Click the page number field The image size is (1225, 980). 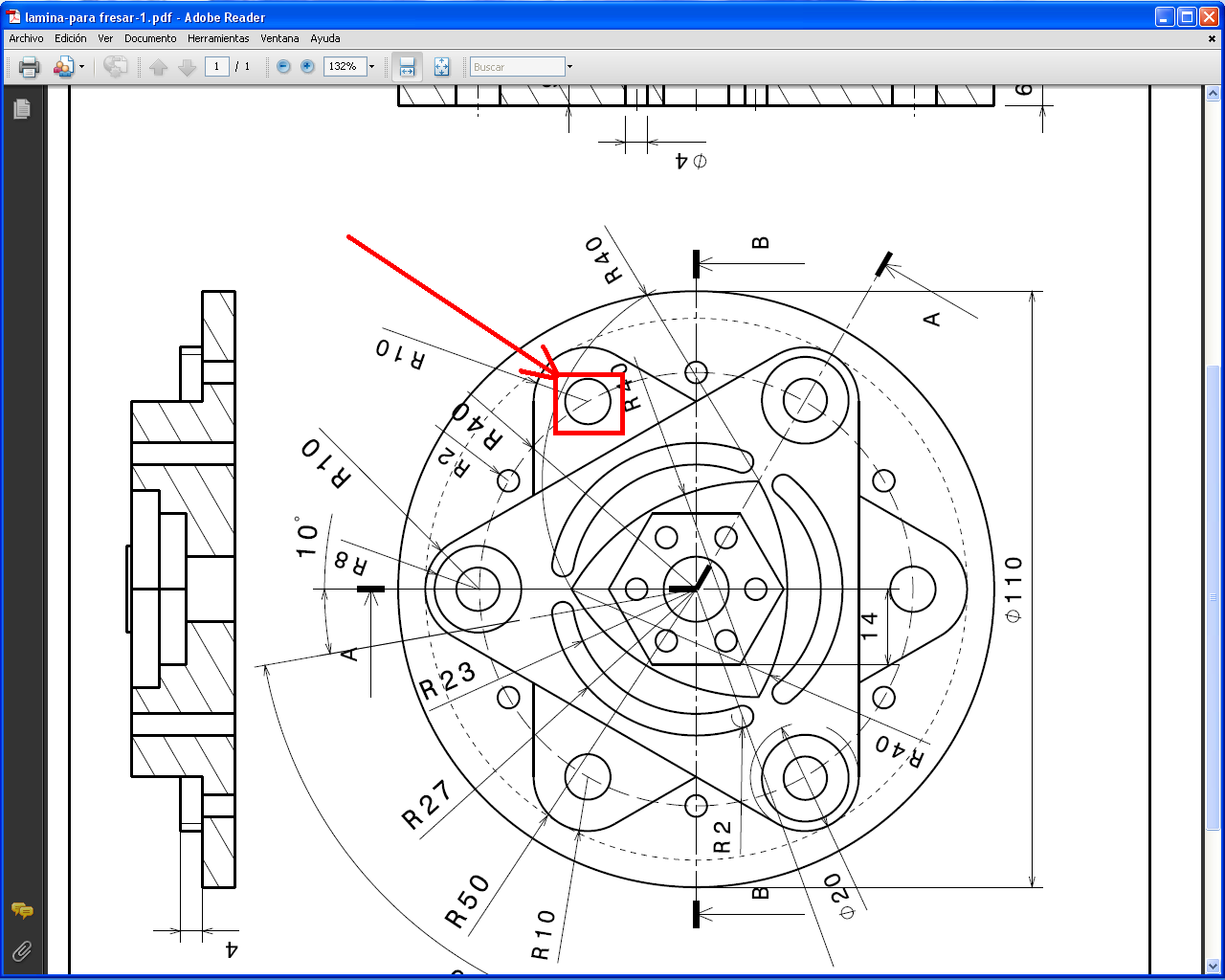217,66
